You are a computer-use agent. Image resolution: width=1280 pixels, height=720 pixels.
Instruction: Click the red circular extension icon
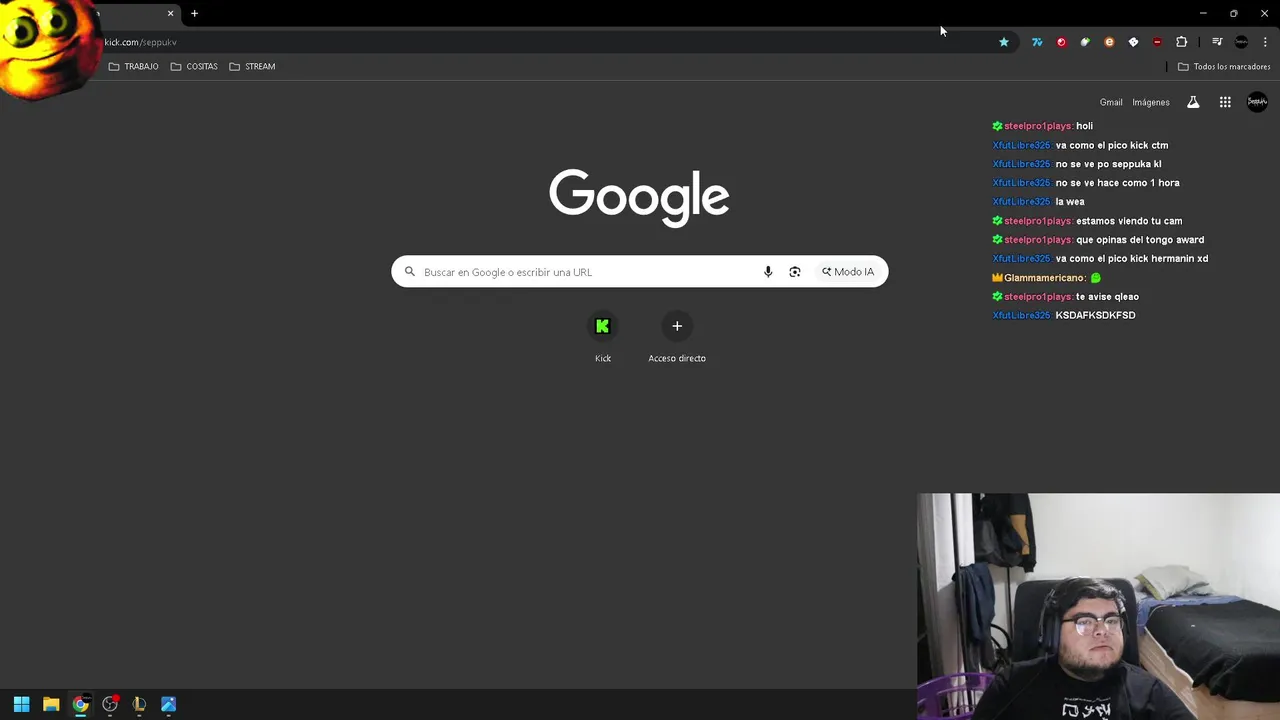(1061, 42)
